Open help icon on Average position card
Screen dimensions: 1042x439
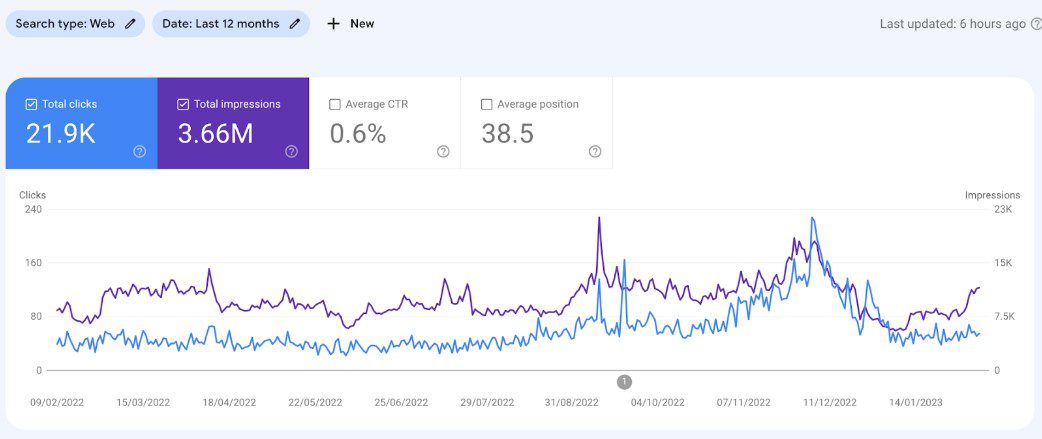coord(595,151)
